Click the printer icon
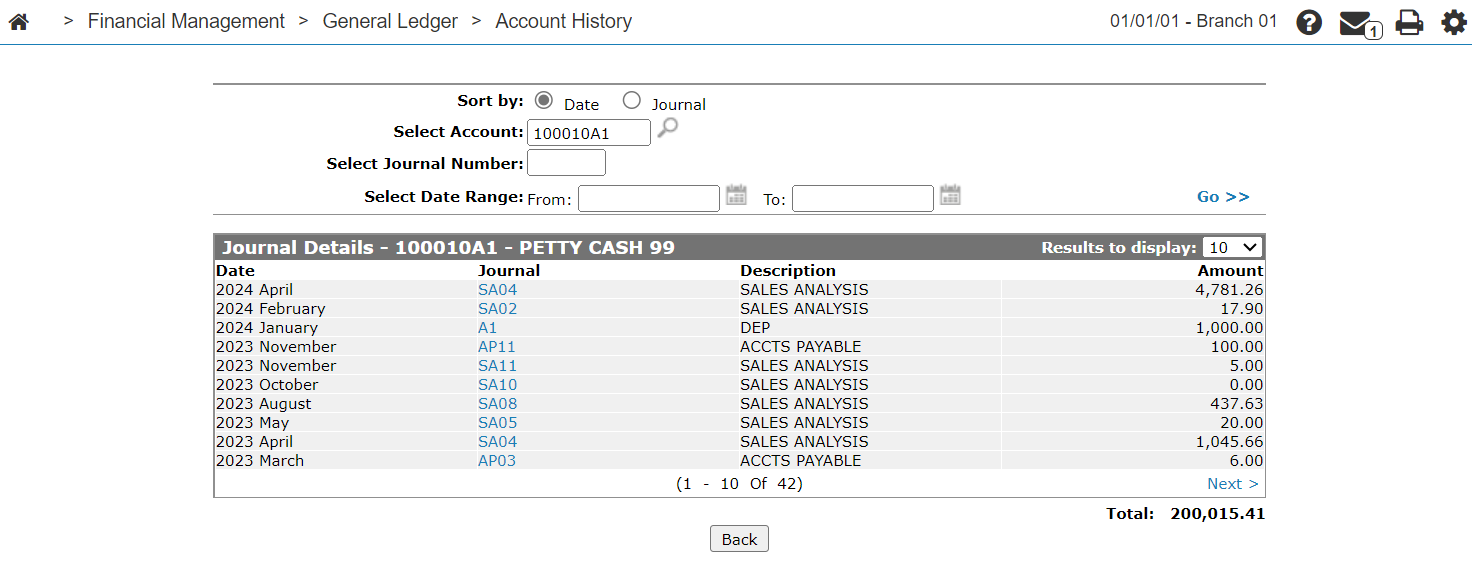The image size is (1472, 570). [1409, 22]
